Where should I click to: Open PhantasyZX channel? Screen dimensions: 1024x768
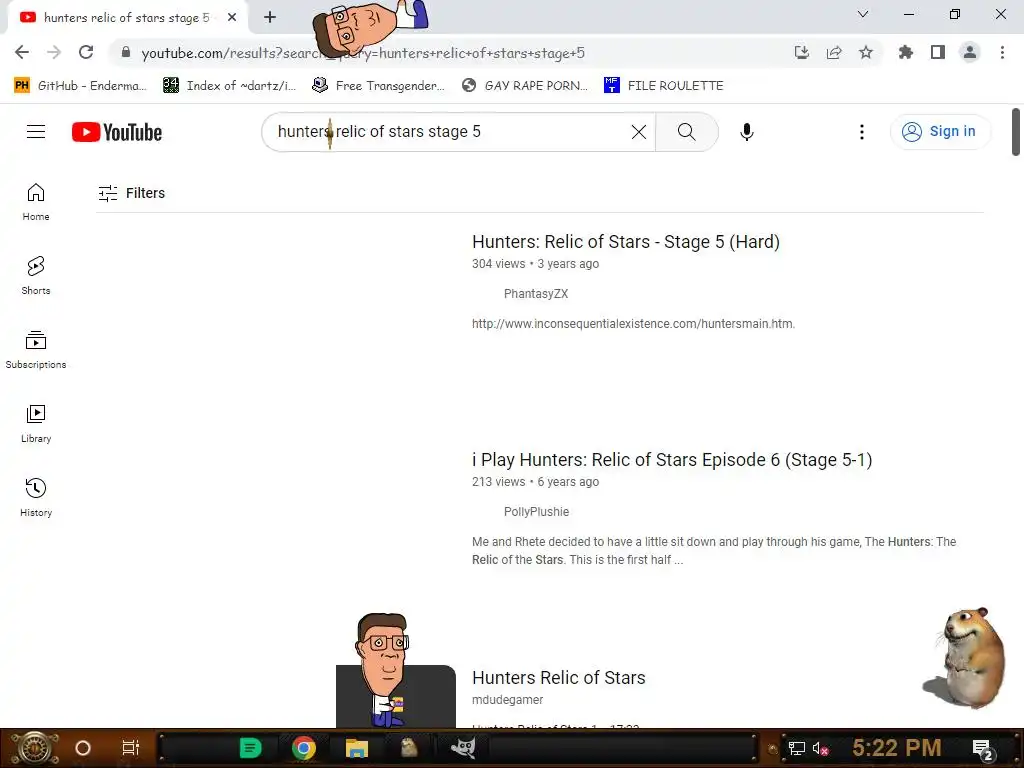click(x=536, y=294)
